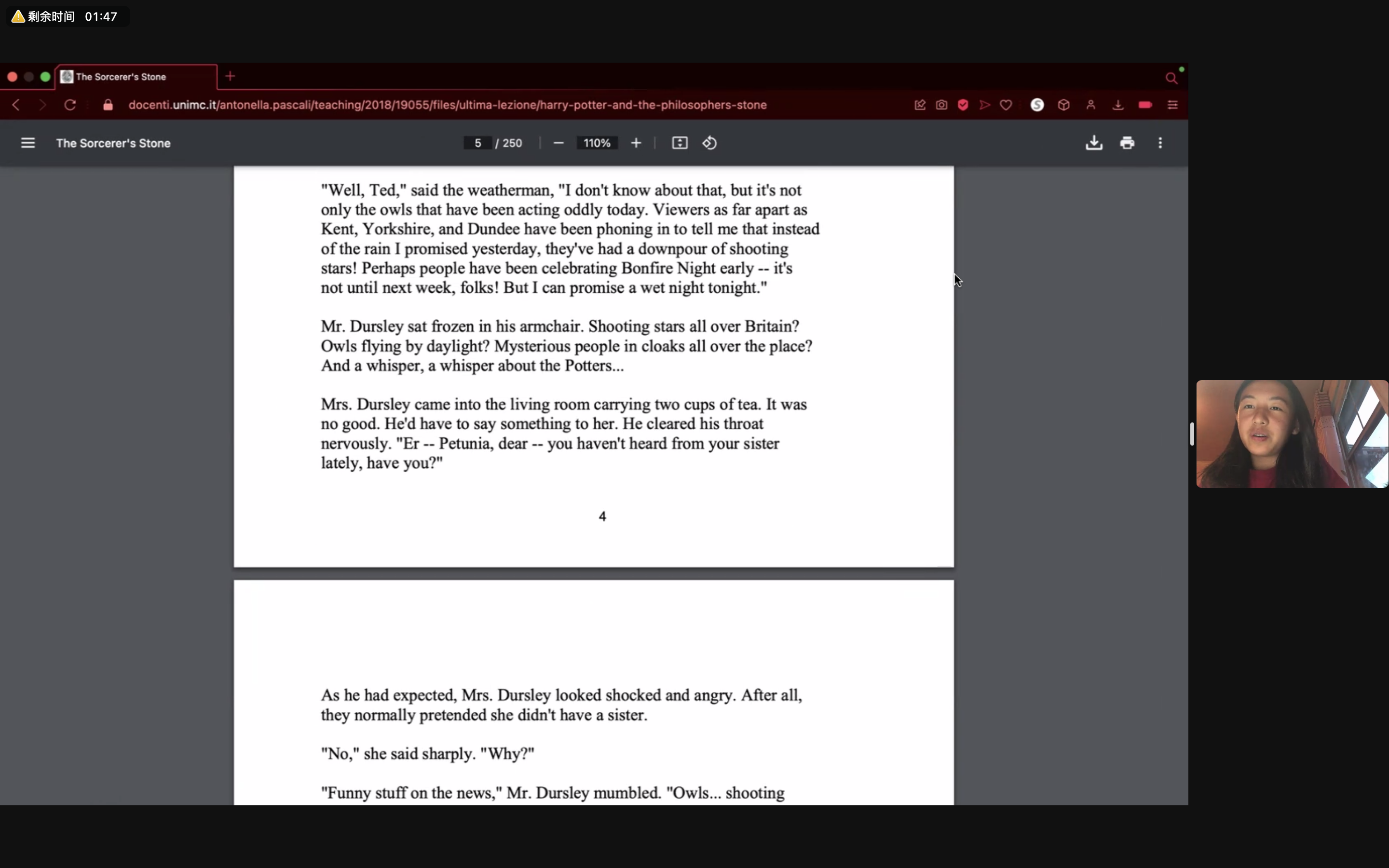Rotate PDF counterclockwise

pos(709,143)
